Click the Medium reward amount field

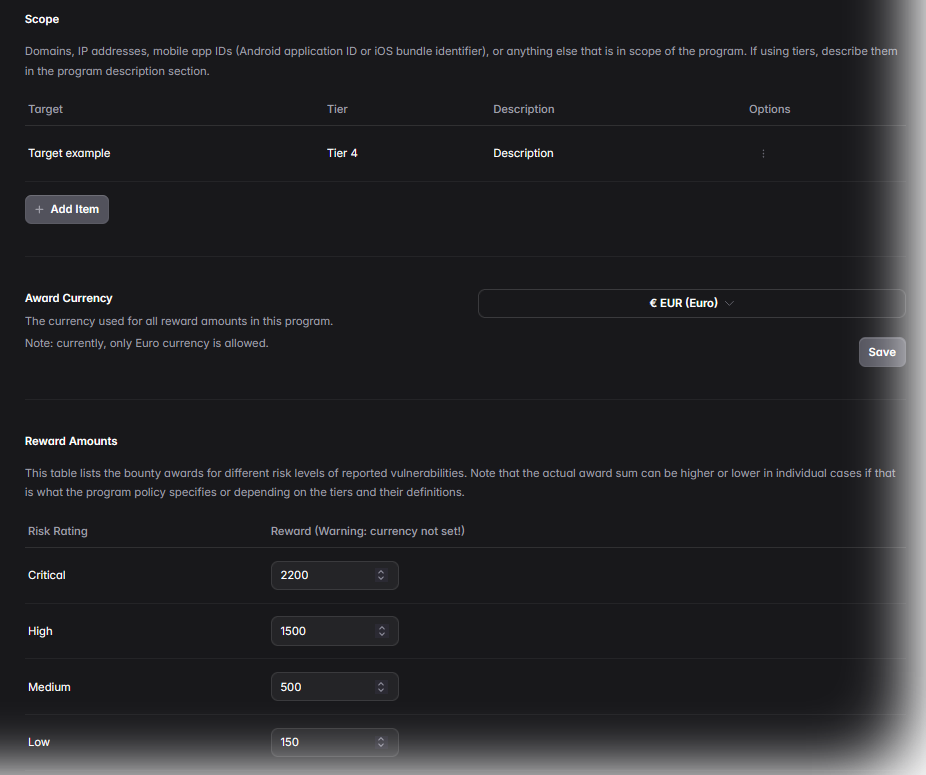322,687
